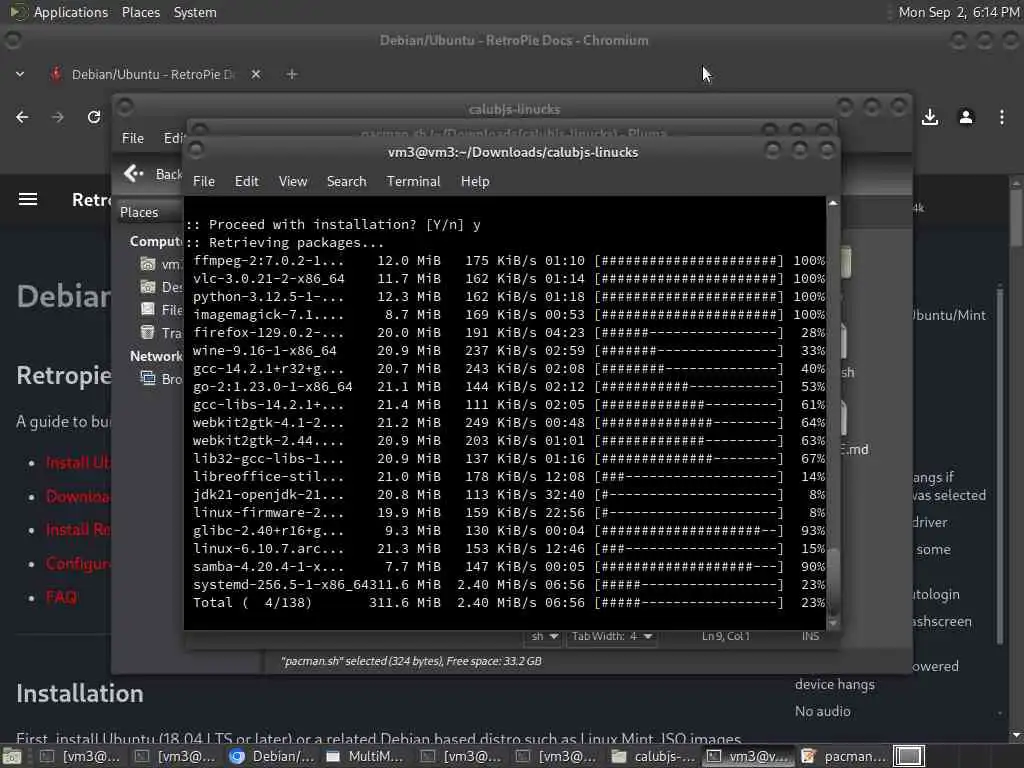This screenshot has height=768, width=1024.
Task: Open the Places menu in top panel
Action: [x=140, y=12]
